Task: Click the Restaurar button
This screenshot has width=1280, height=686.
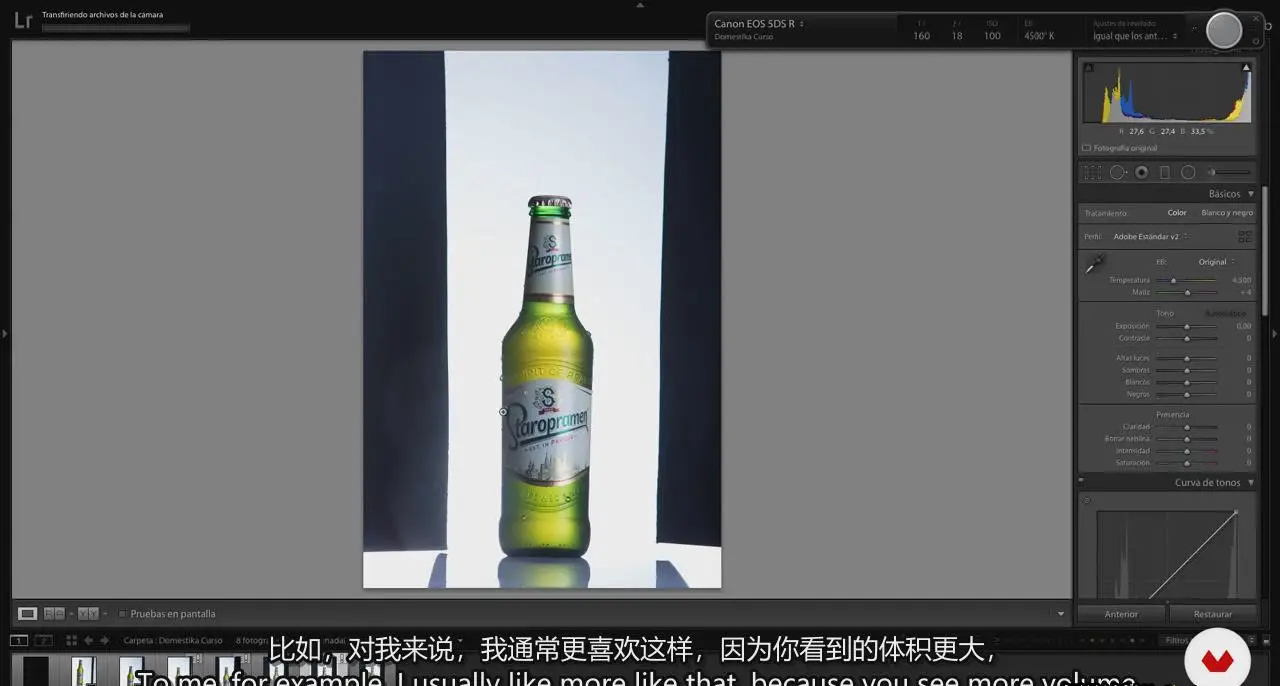Action: pyautogui.click(x=1213, y=614)
